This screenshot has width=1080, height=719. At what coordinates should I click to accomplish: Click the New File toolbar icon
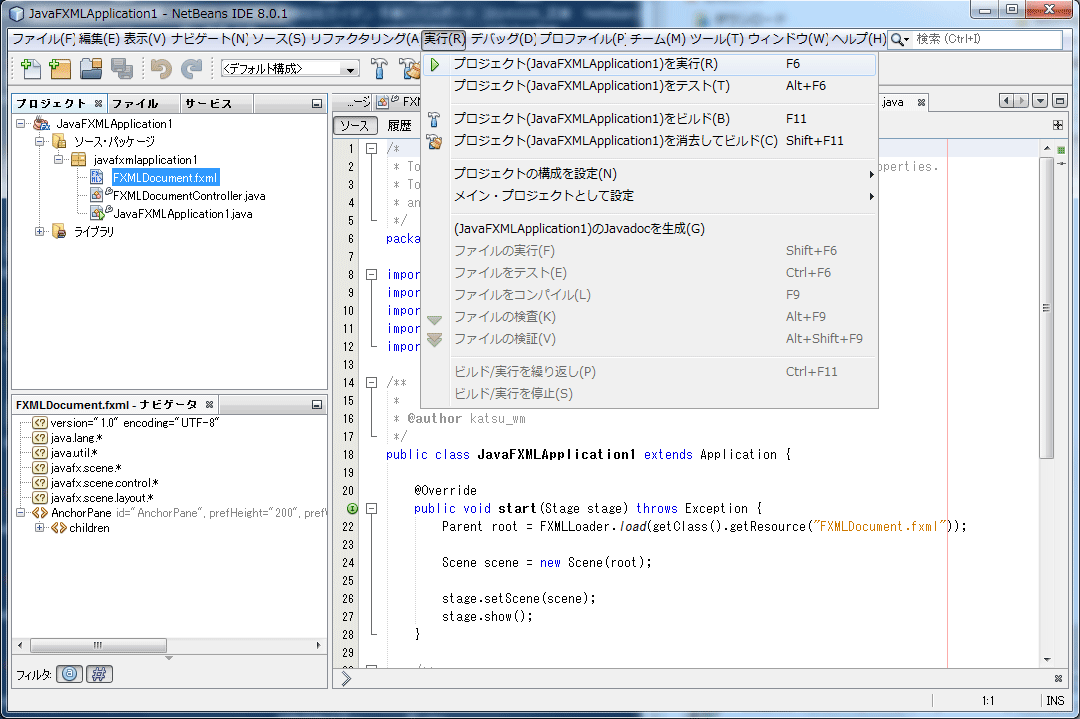[31, 68]
